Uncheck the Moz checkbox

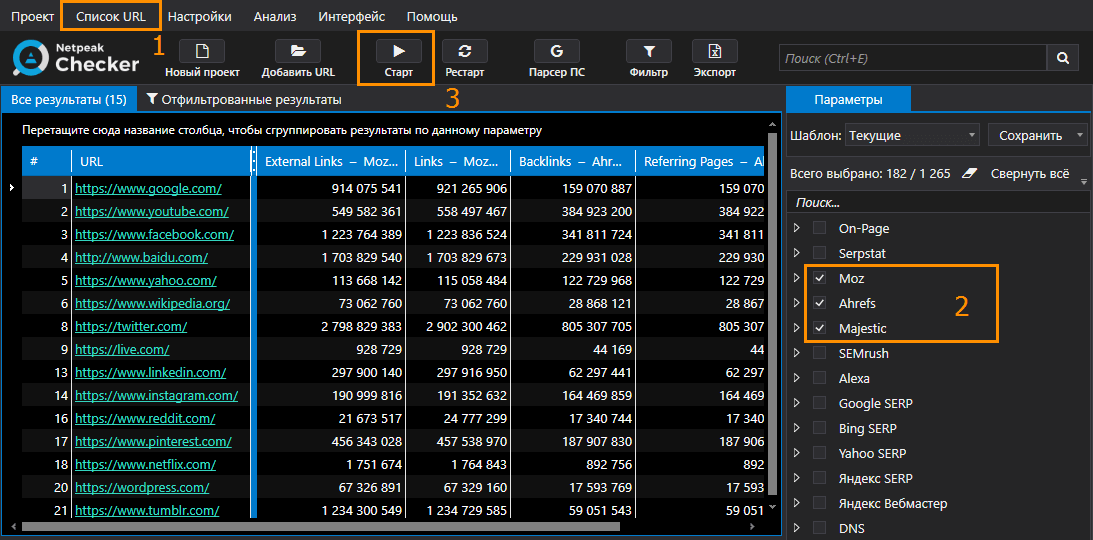(820, 278)
